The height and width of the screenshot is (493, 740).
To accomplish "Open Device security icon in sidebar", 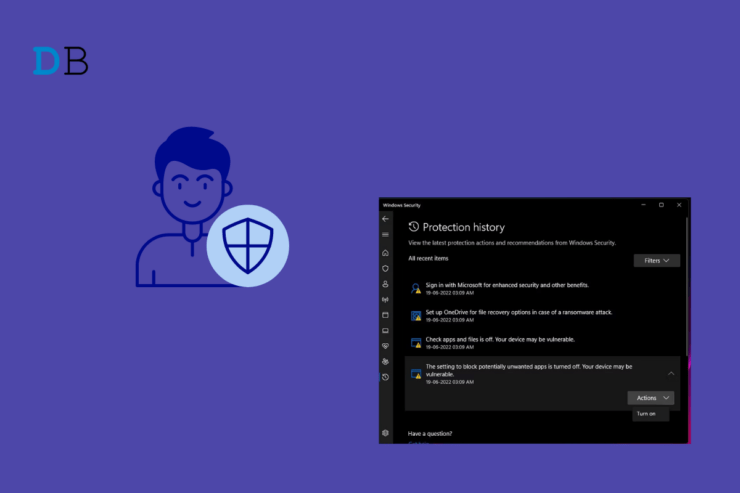I will pos(386,330).
